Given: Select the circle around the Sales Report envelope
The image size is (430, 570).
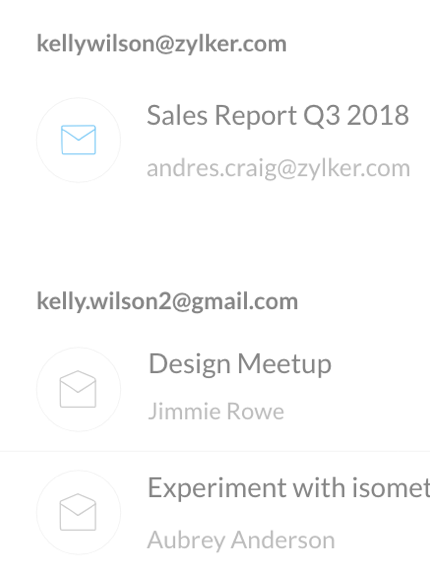Looking at the screenshot, I should pyautogui.click(x=79, y=140).
